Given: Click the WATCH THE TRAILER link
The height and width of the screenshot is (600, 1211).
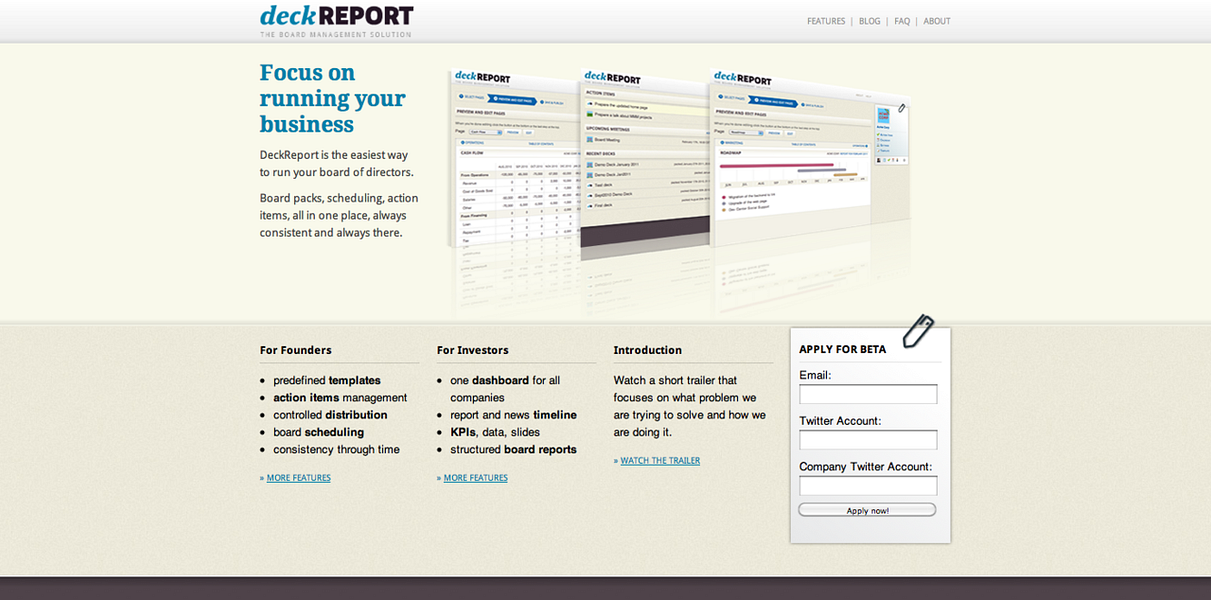Looking at the screenshot, I should tap(660, 461).
